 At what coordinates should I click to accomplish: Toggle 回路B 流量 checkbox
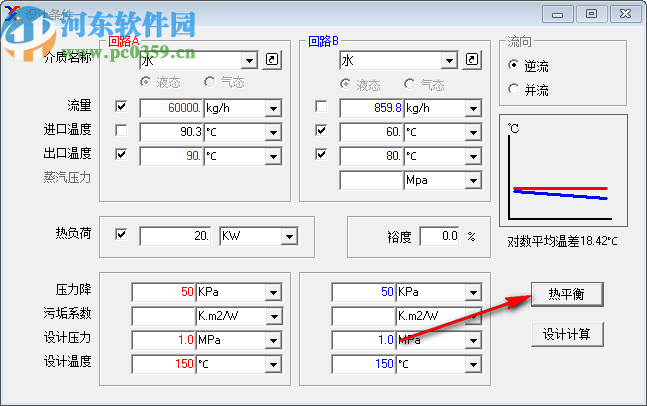[321, 106]
